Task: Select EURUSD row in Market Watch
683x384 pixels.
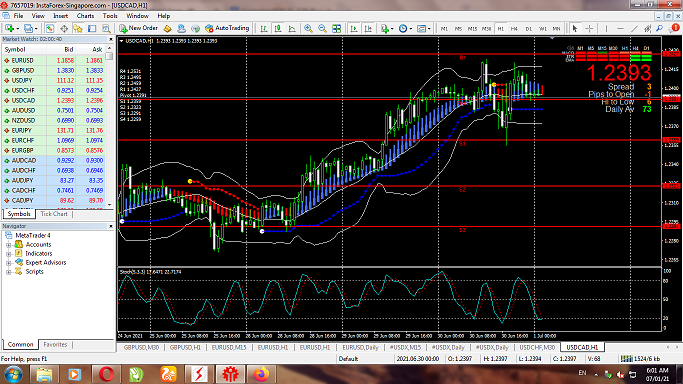Action: (53, 61)
